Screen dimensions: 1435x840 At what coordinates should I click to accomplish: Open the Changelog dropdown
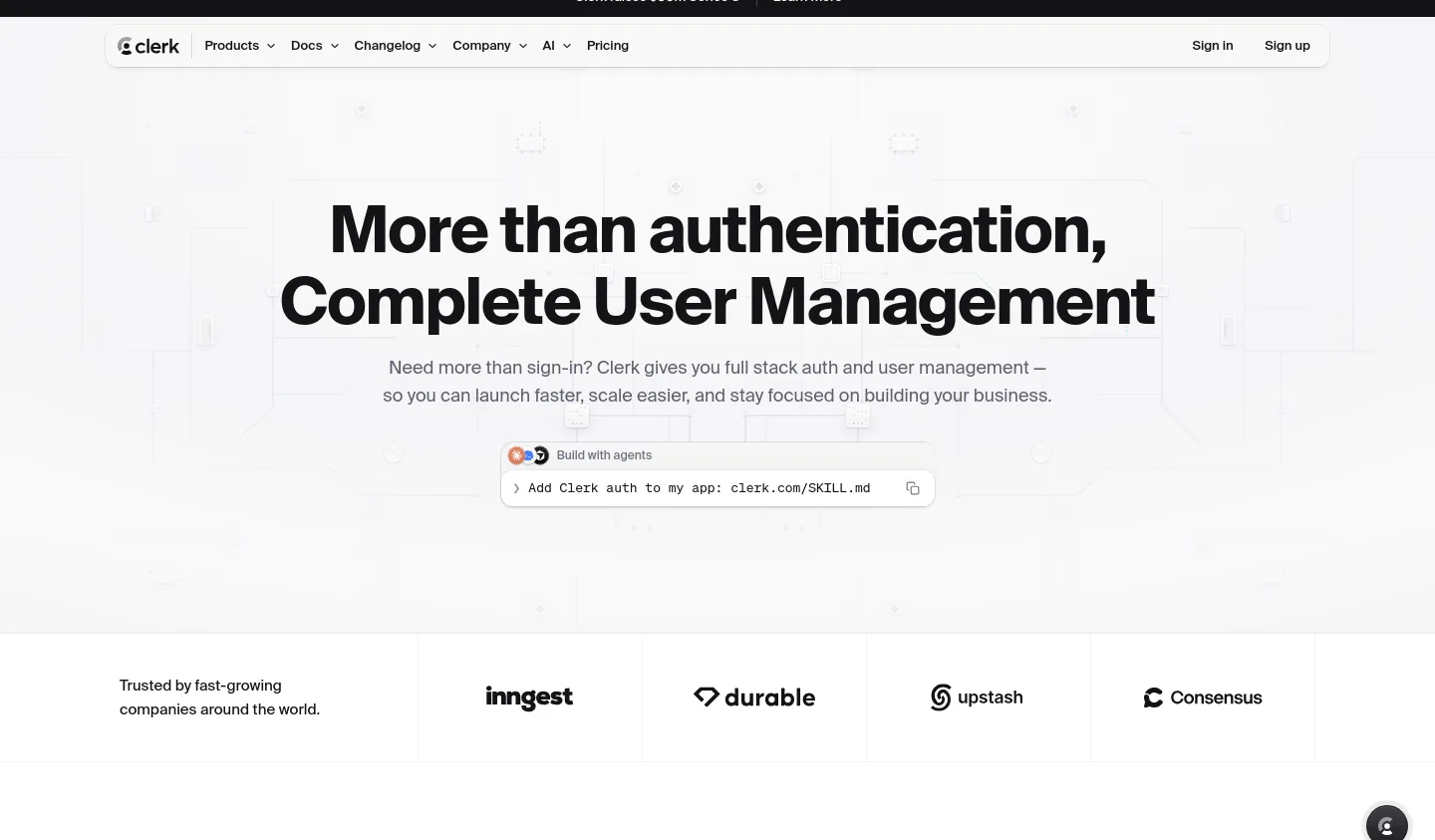pyautogui.click(x=396, y=46)
